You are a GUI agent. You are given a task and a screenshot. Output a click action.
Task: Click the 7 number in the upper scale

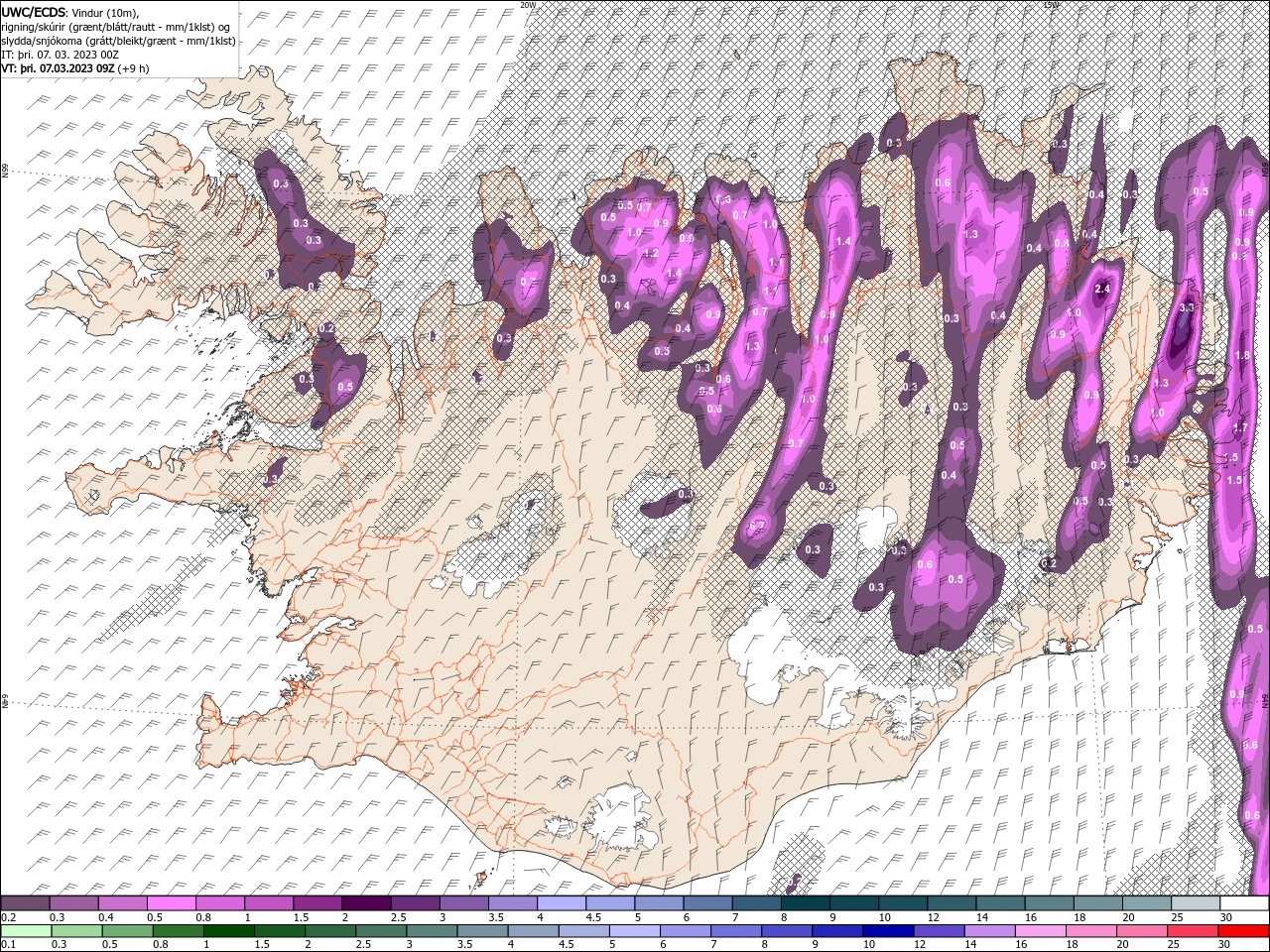coord(736,917)
